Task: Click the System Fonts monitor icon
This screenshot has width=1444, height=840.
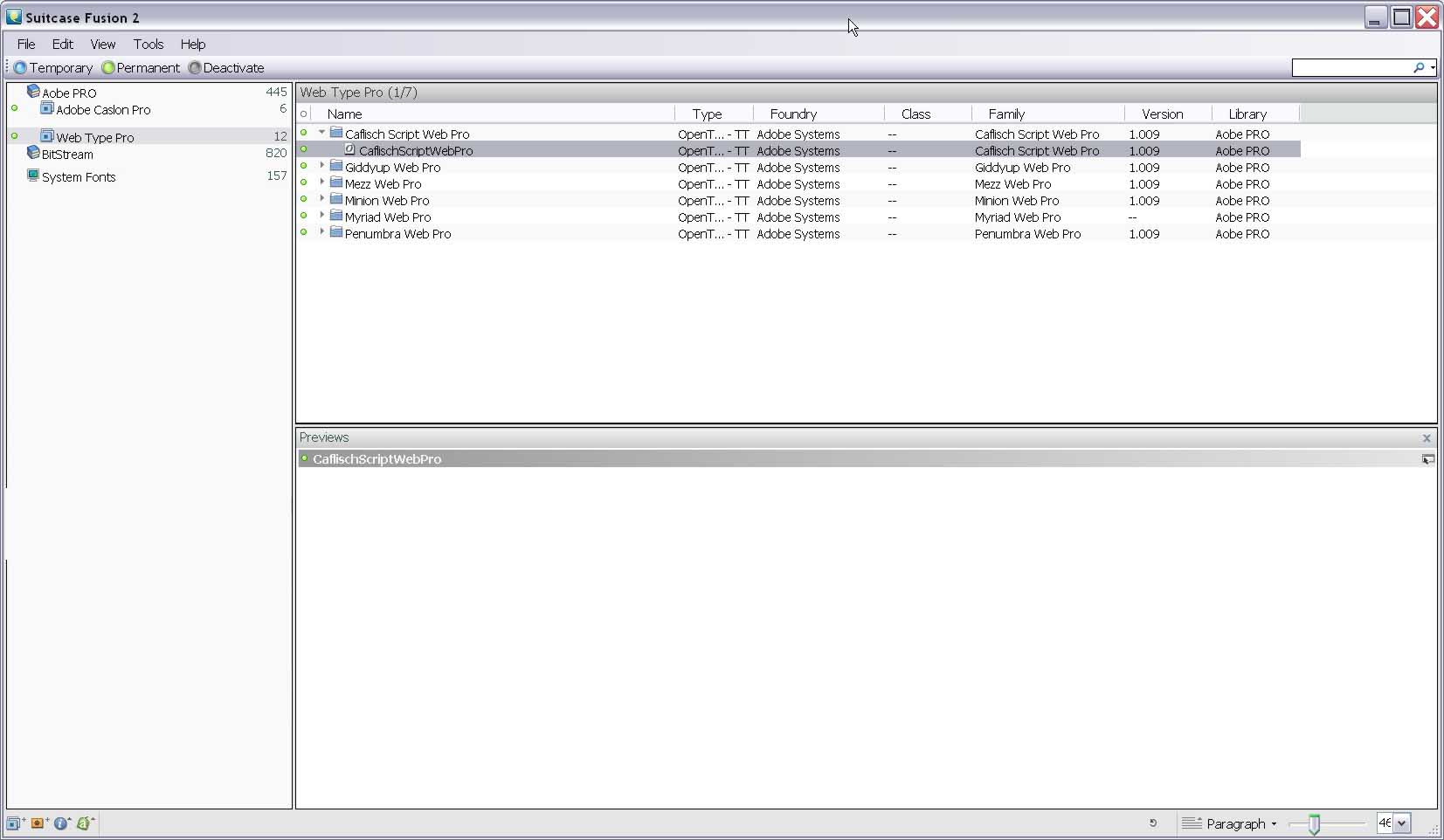Action: [33, 176]
